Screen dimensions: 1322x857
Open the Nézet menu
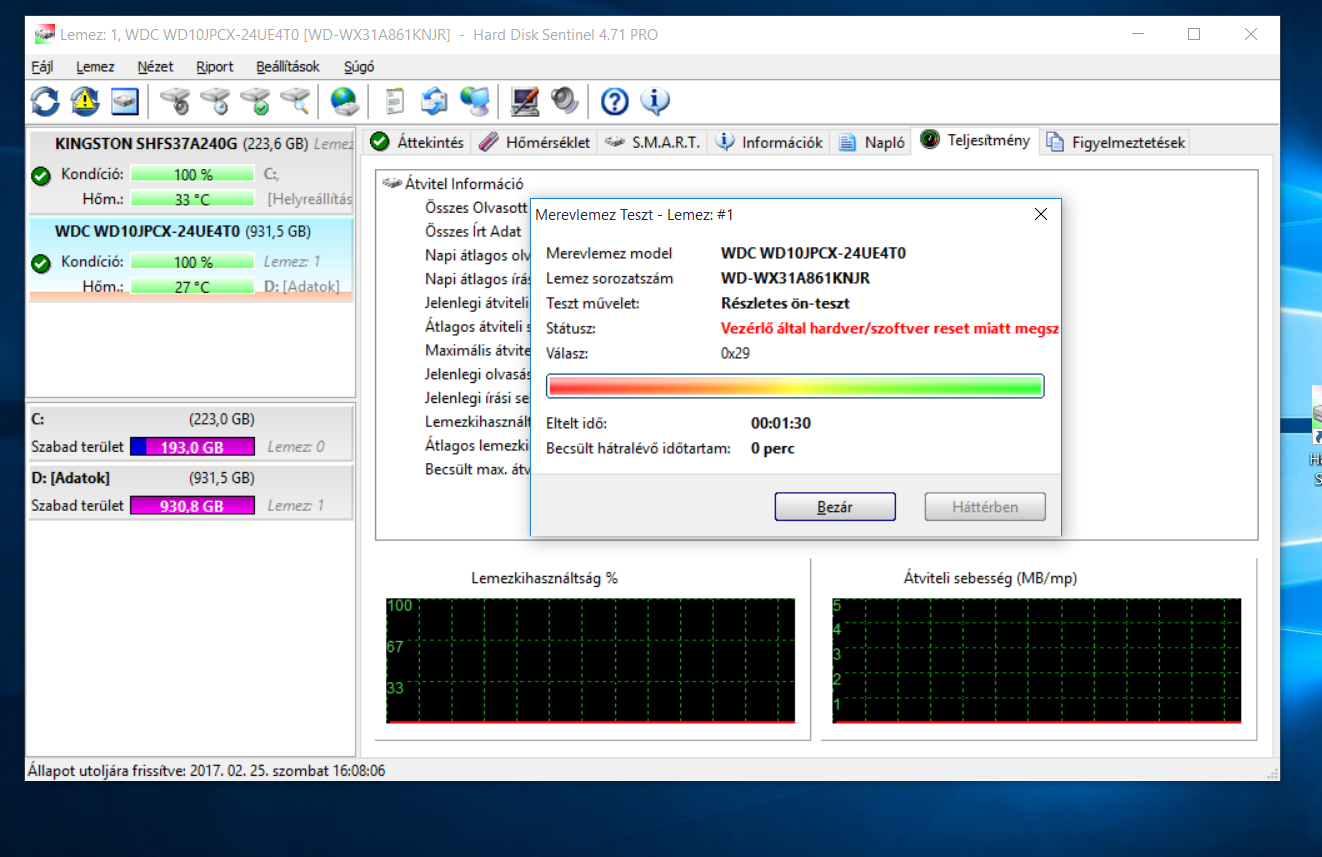click(x=155, y=67)
